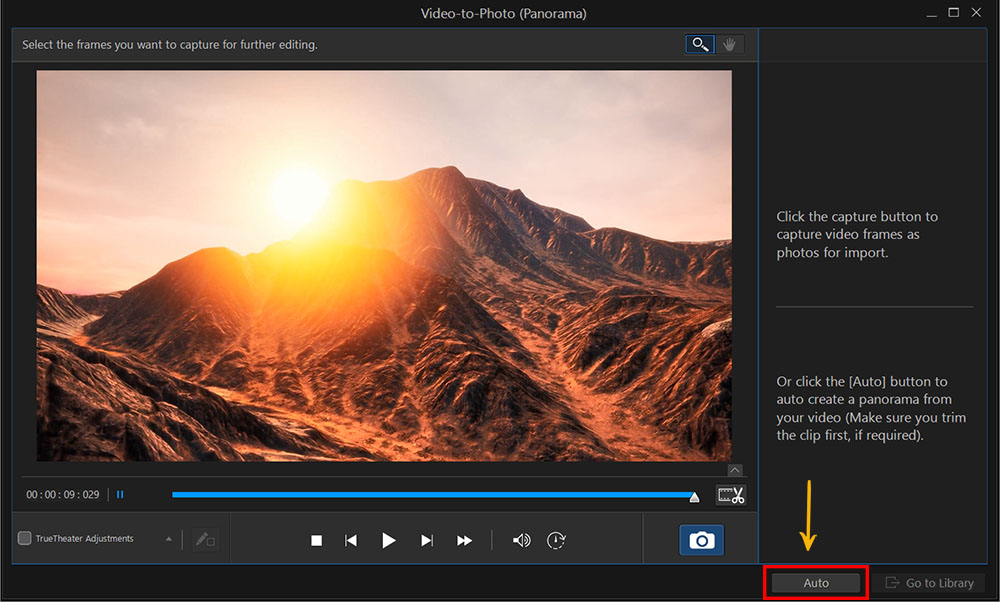The height and width of the screenshot is (602, 1000).
Task: Open the volume speaker control
Action: point(522,541)
